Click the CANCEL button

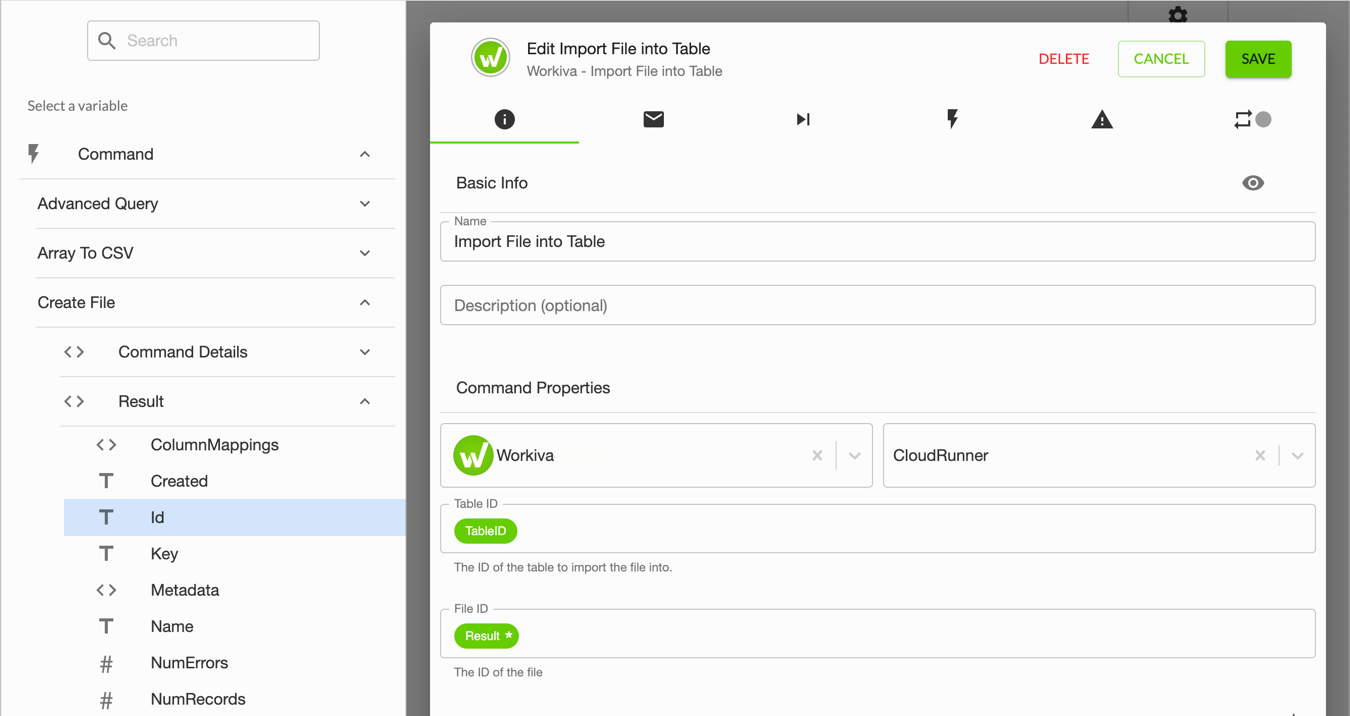tap(1161, 59)
